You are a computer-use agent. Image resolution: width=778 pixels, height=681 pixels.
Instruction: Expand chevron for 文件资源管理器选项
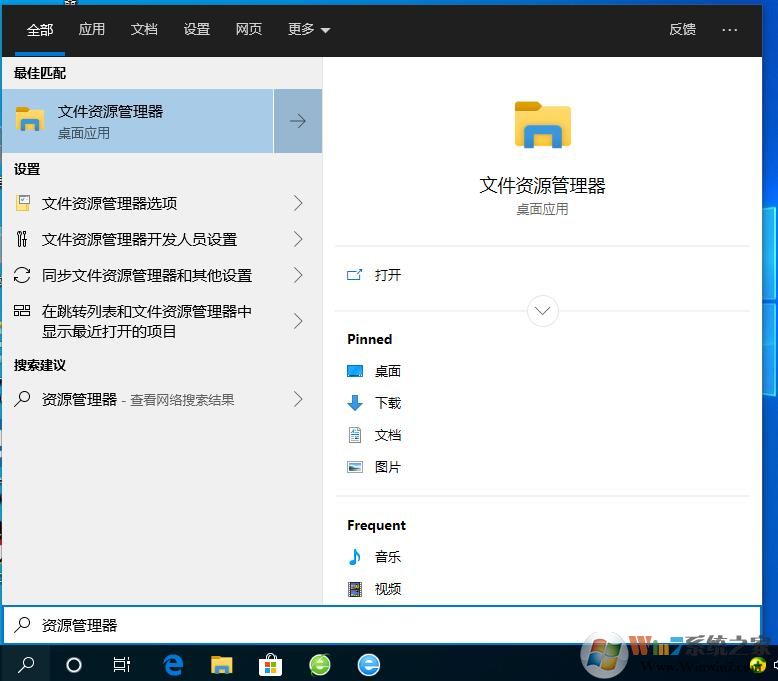(298, 203)
